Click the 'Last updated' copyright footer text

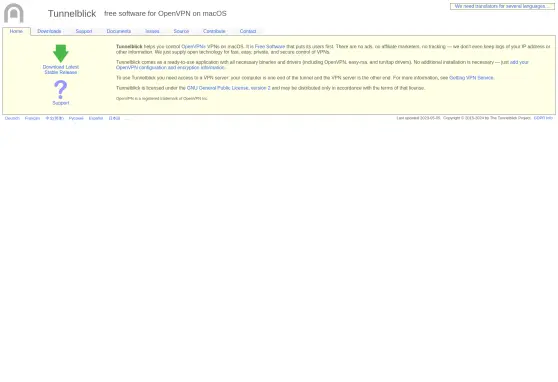click(x=464, y=118)
